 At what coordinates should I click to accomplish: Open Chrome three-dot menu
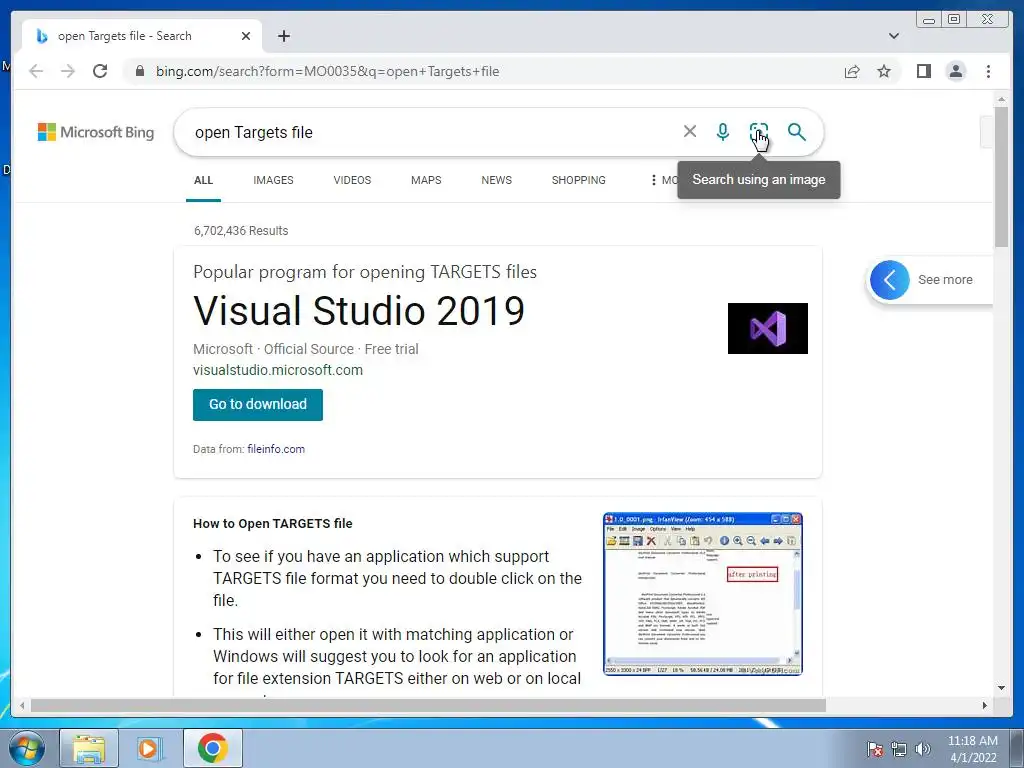988,71
